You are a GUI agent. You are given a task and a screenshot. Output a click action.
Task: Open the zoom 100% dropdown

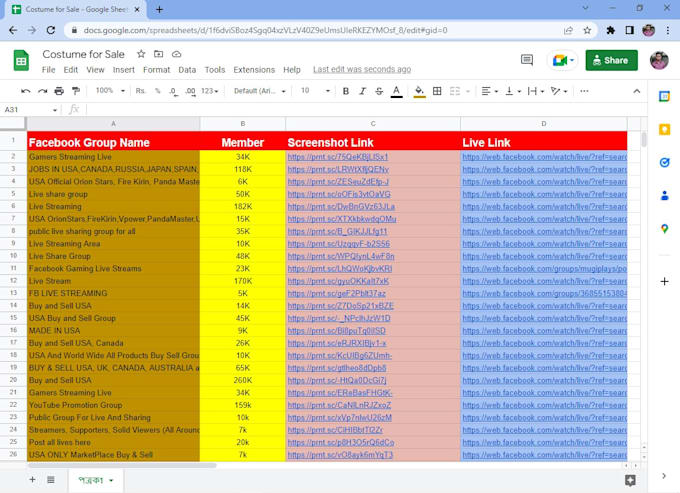(x=110, y=91)
